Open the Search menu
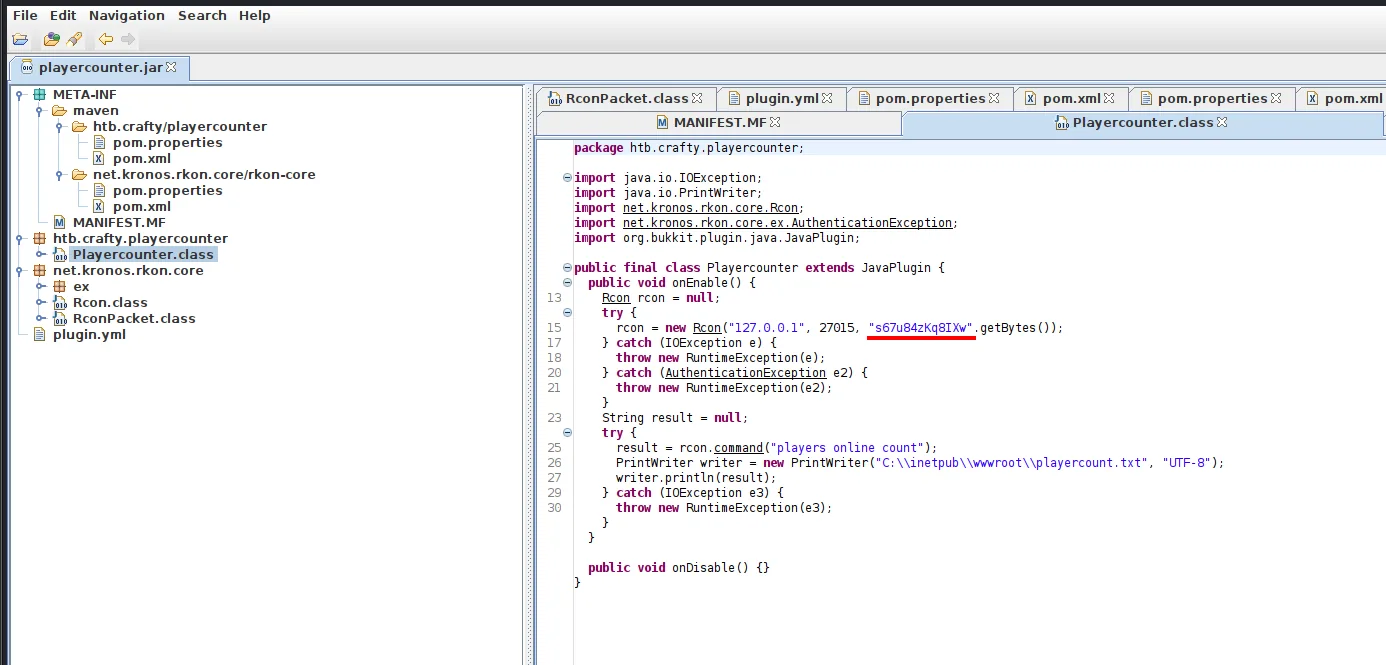 point(202,15)
